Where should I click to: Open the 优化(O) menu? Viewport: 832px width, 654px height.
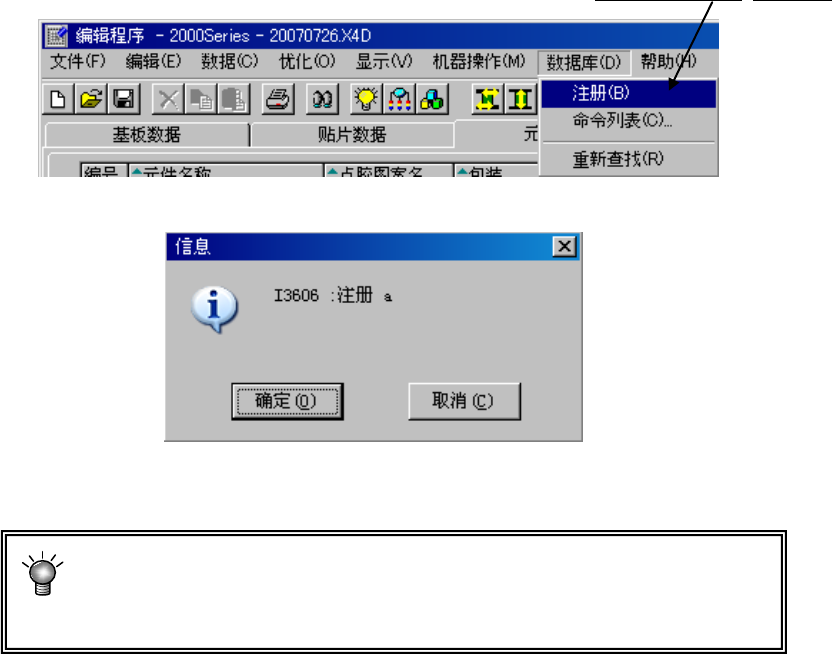307,62
